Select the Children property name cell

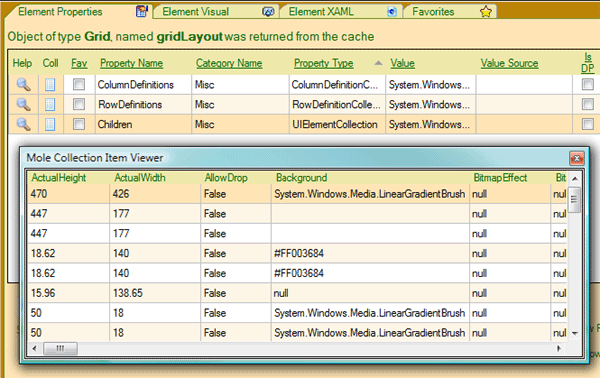click(x=143, y=124)
